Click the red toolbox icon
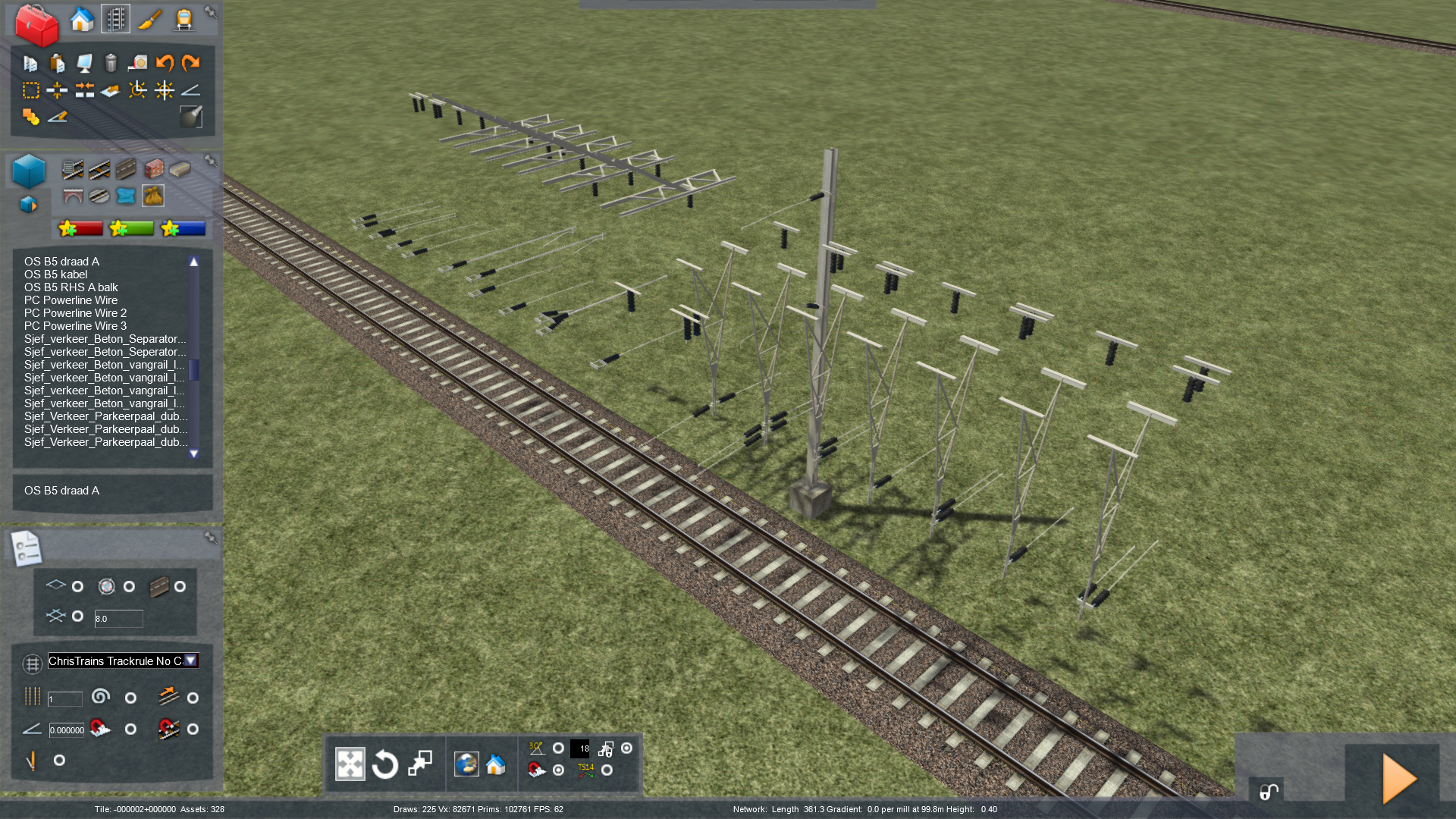Image resolution: width=1456 pixels, height=819 pixels. 36,24
